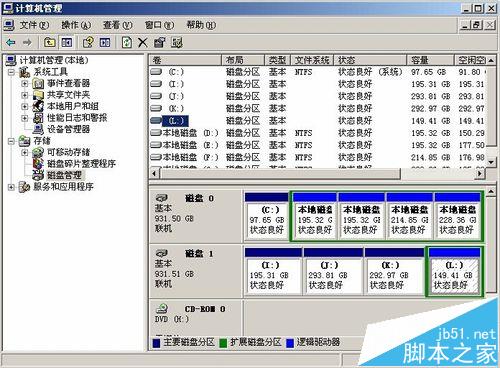
Task: Select the (C:) 97.65 GB partition block
Action: 267,216
